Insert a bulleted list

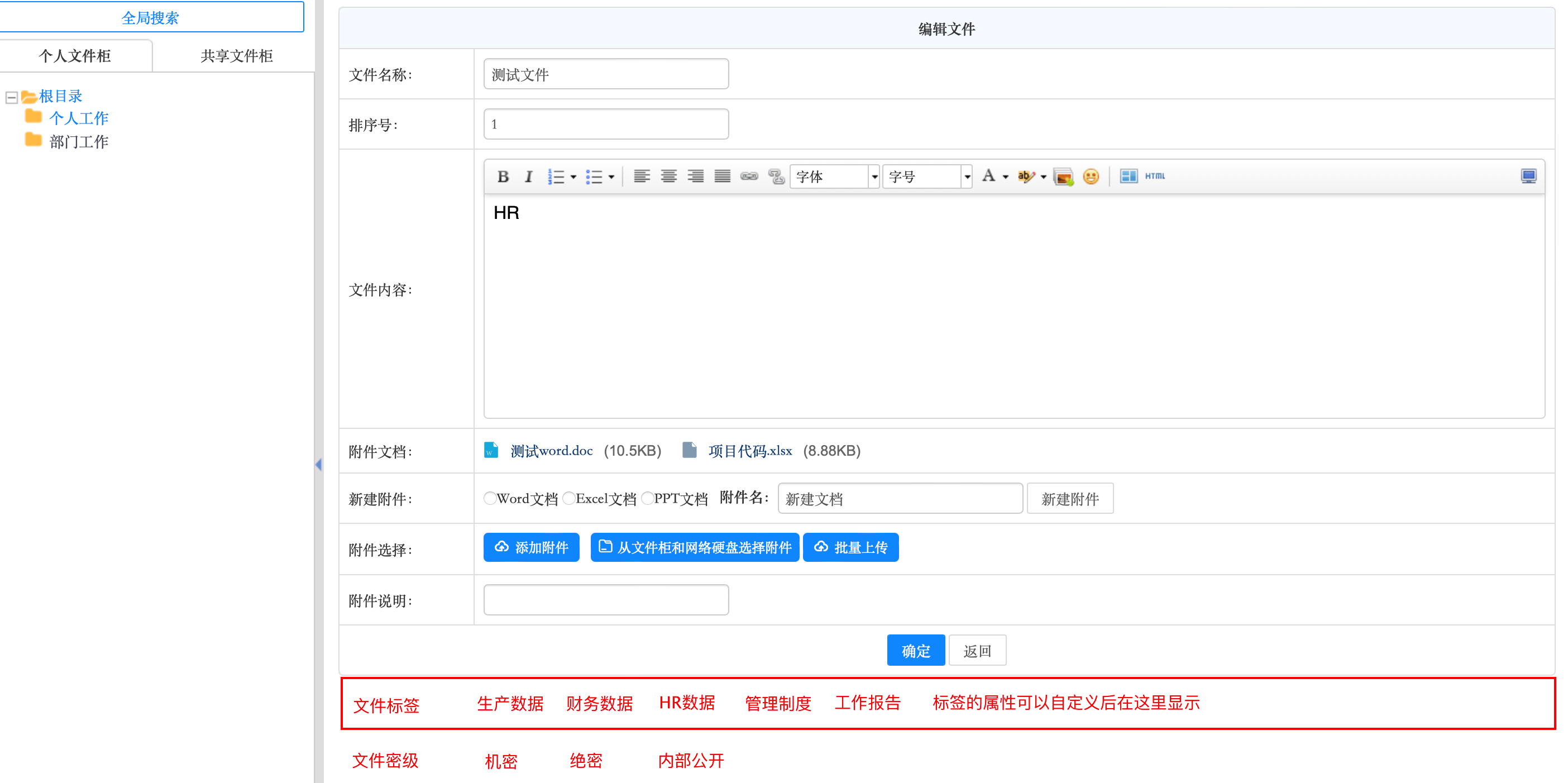pyautogui.click(x=594, y=176)
